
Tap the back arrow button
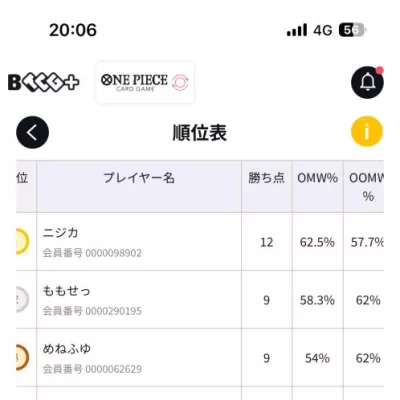click(32, 132)
